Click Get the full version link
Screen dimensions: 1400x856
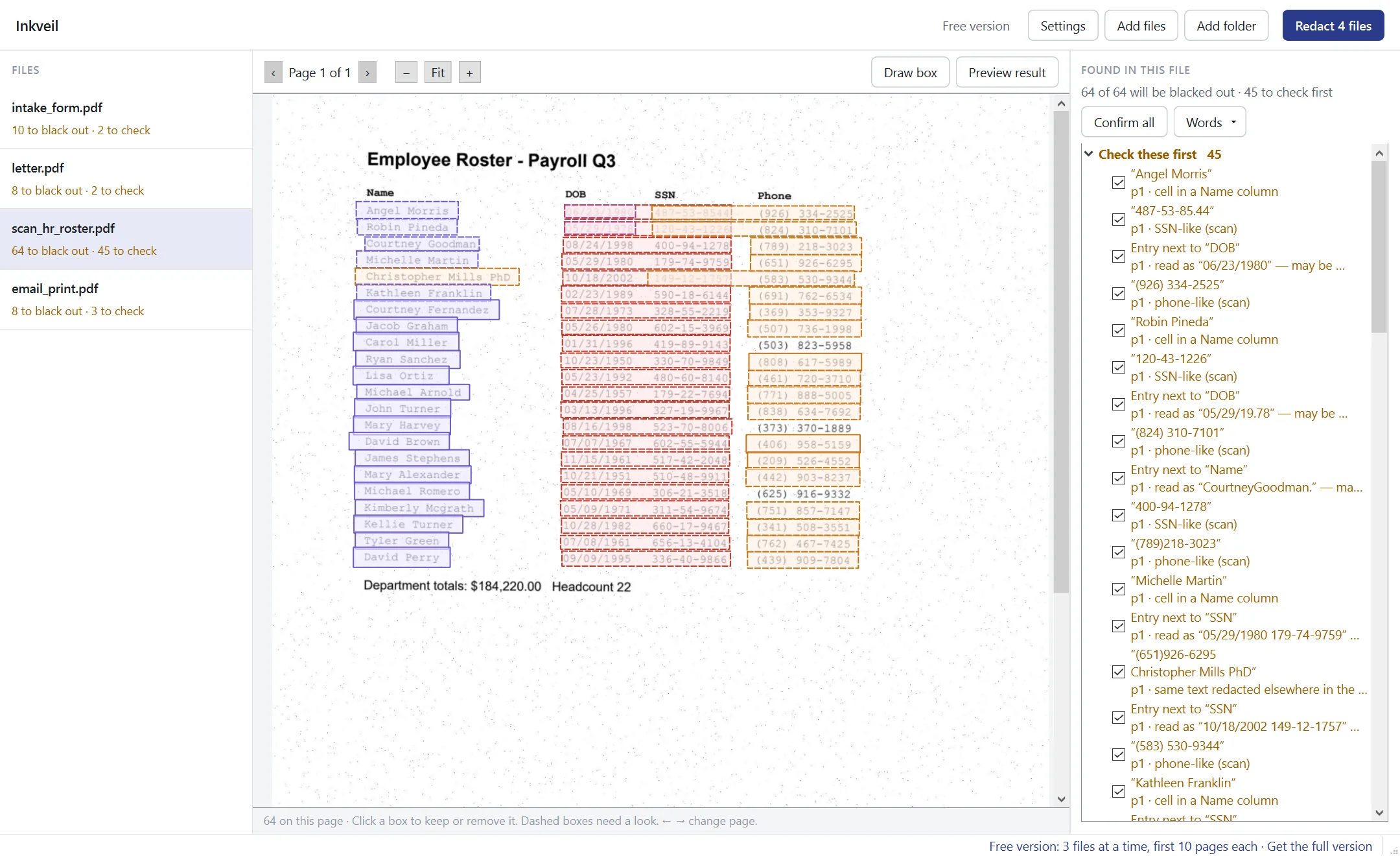click(x=1320, y=846)
